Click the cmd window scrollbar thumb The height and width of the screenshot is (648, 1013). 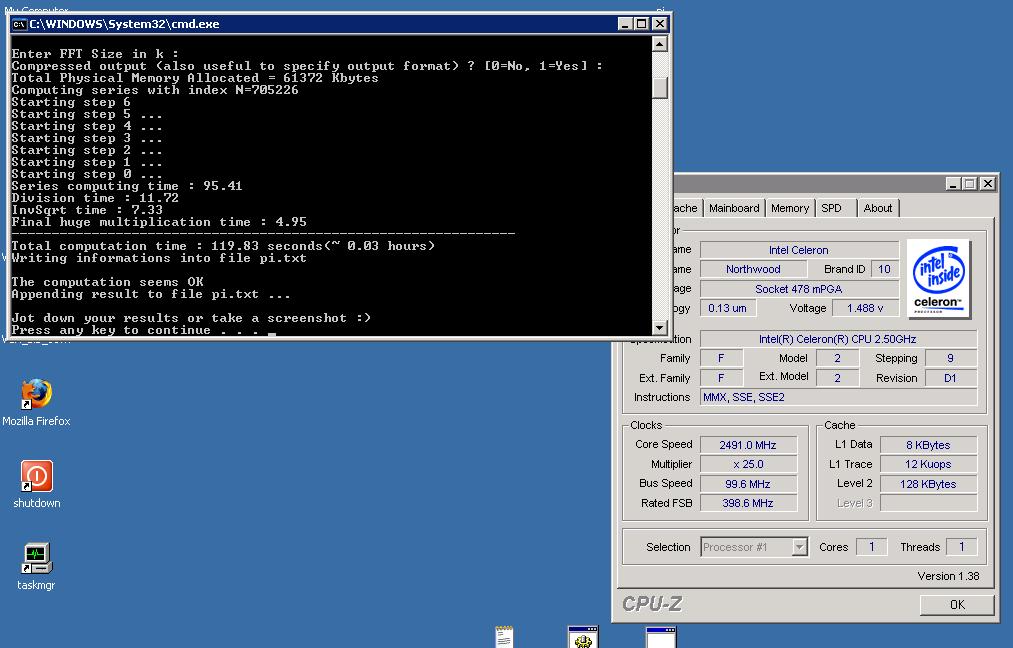(660, 87)
